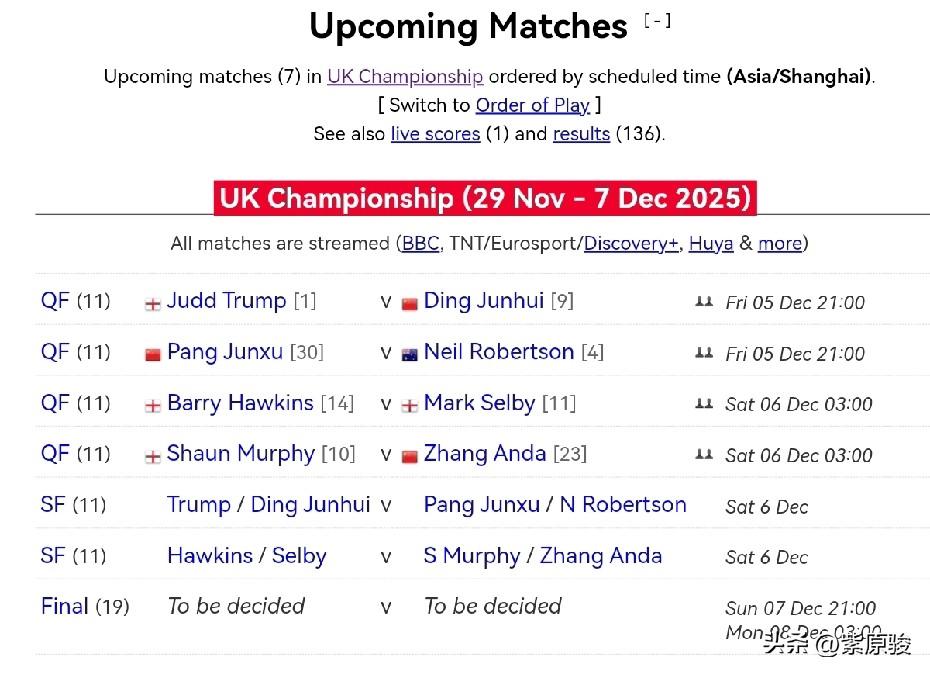Click the head-to-head icon for Trump v Ding
The height and width of the screenshot is (674, 930).
click(704, 301)
